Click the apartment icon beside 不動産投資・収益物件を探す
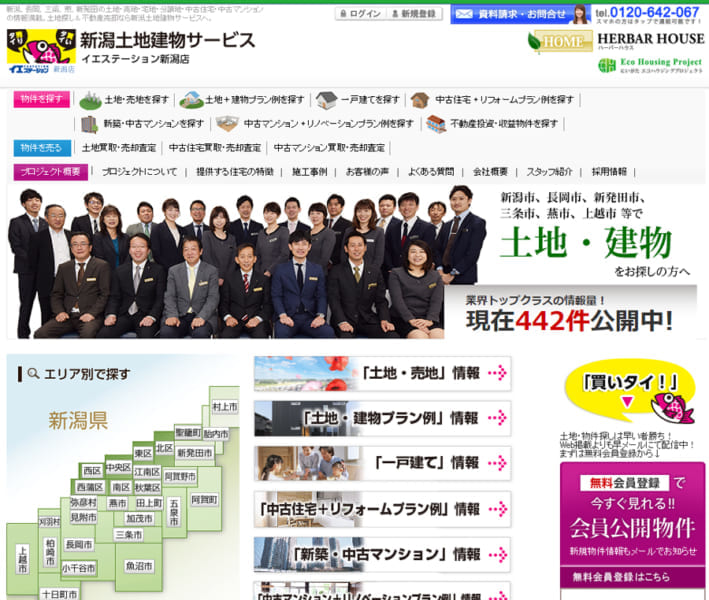The height and width of the screenshot is (600, 709). (x=436, y=124)
